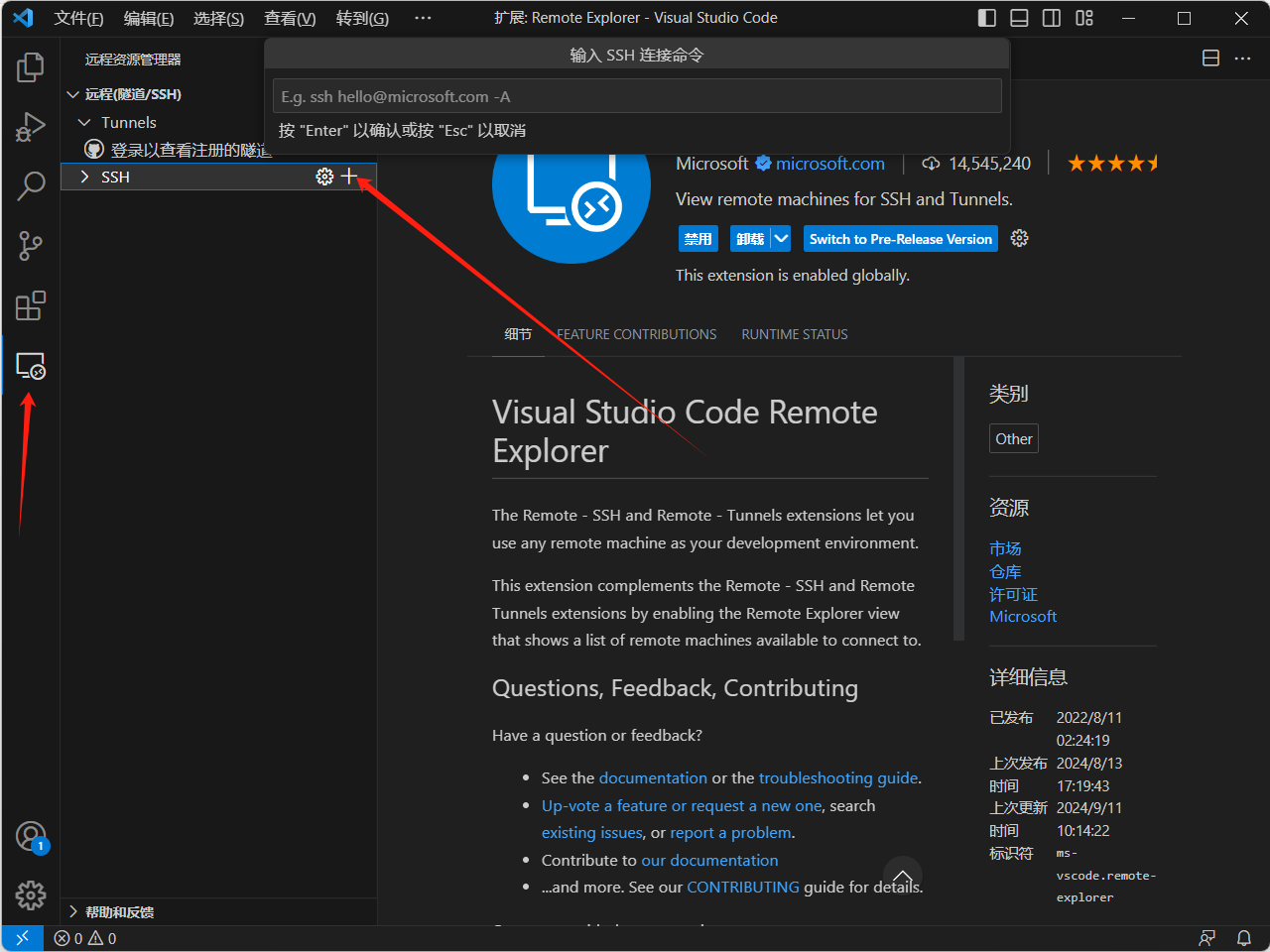The height and width of the screenshot is (952, 1270).
Task: Open Manage gear in activity bar
Action: pyautogui.click(x=31, y=895)
